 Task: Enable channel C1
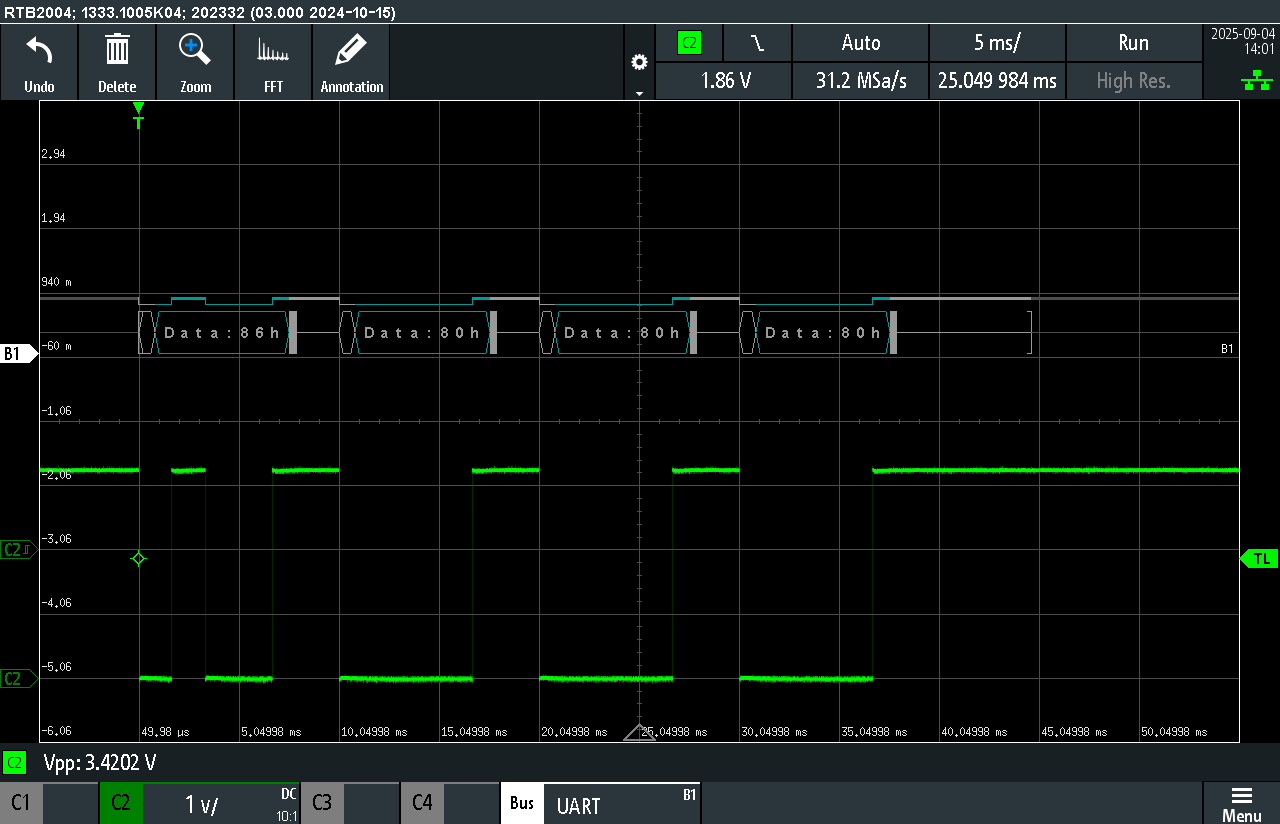[21, 803]
